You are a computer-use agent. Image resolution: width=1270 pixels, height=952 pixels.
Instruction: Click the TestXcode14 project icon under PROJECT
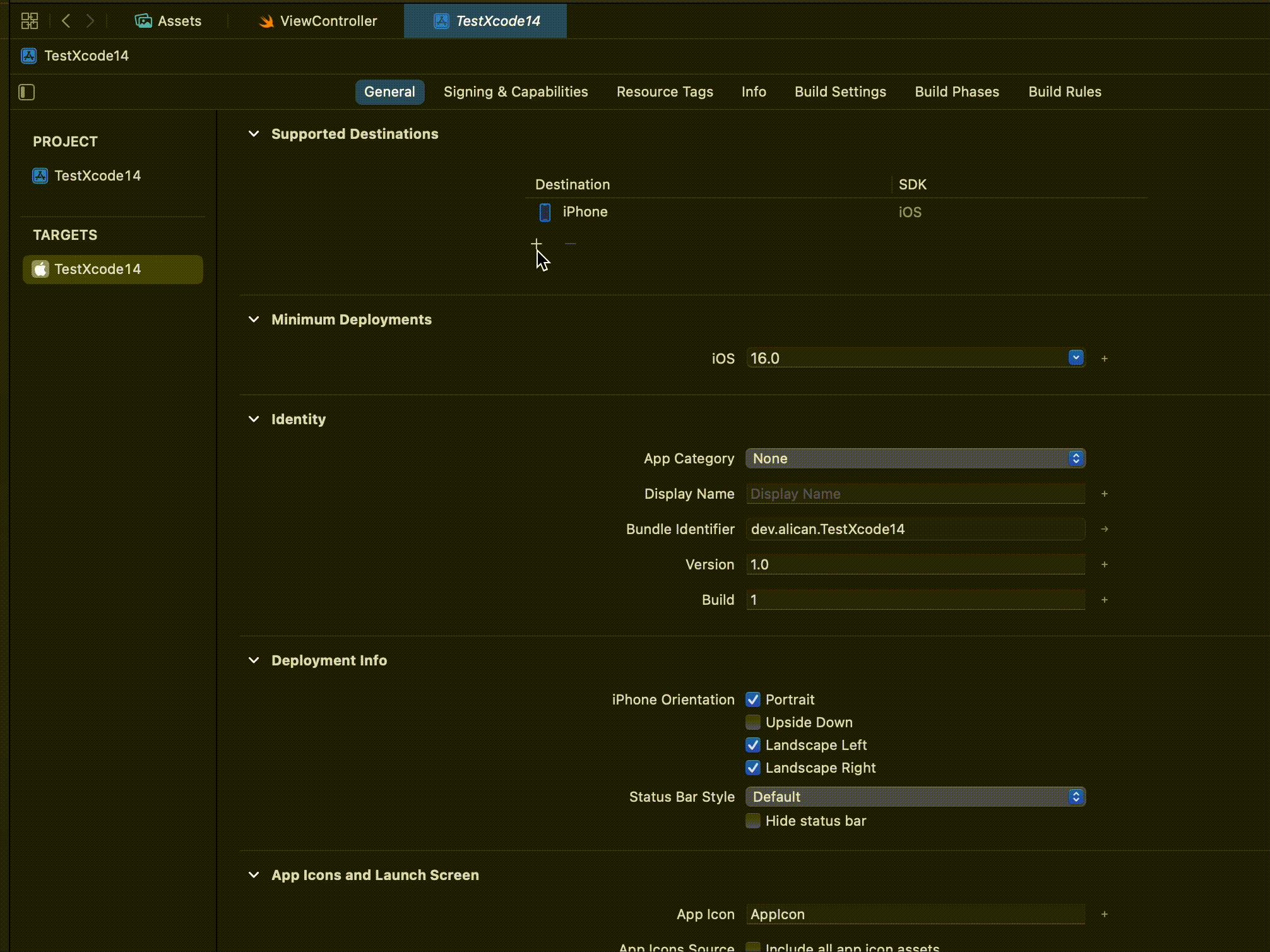tap(40, 176)
